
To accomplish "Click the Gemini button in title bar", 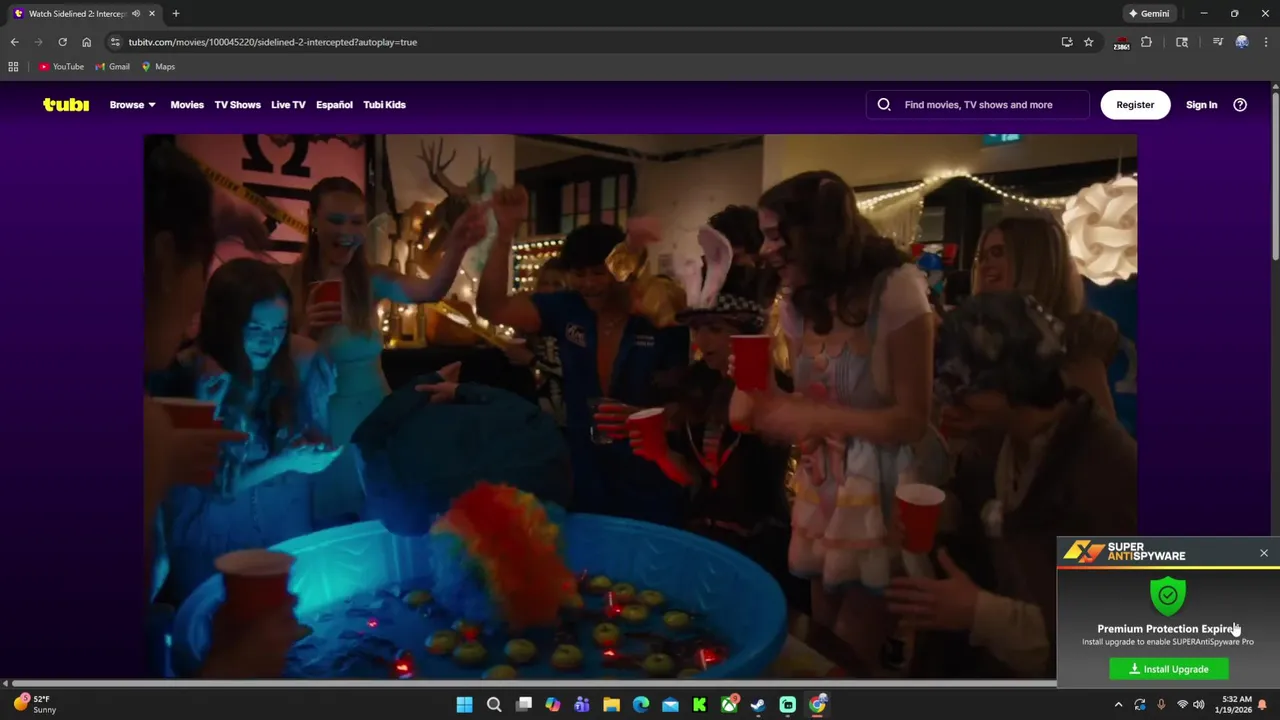I will (1148, 13).
